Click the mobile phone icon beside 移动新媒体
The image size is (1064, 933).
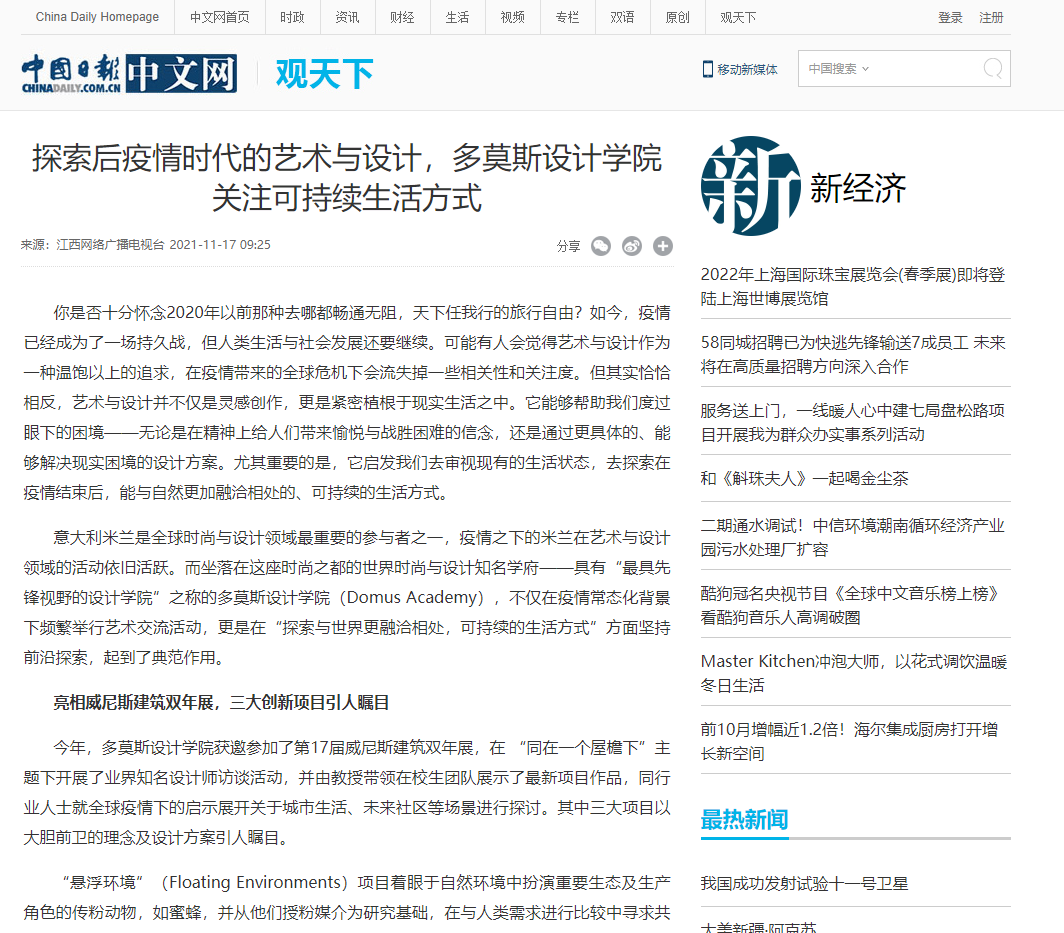click(x=706, y=69)
